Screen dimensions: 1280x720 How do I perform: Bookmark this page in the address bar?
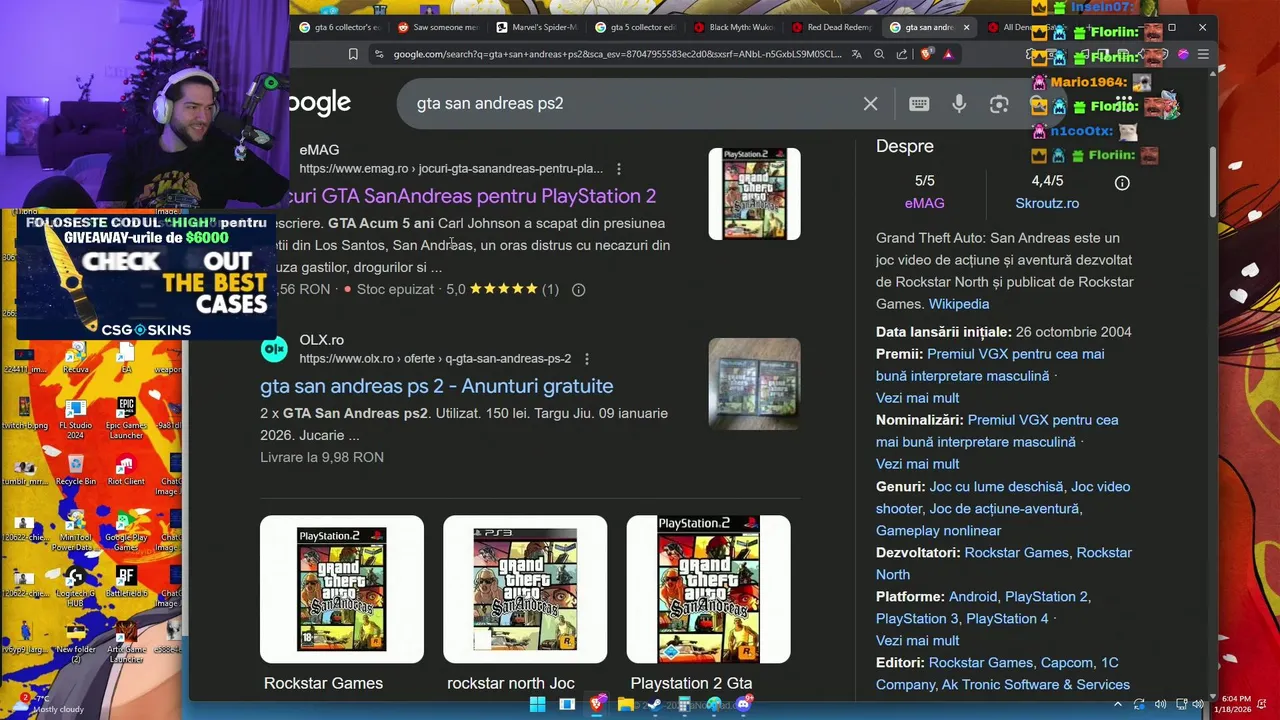(353, 54)
